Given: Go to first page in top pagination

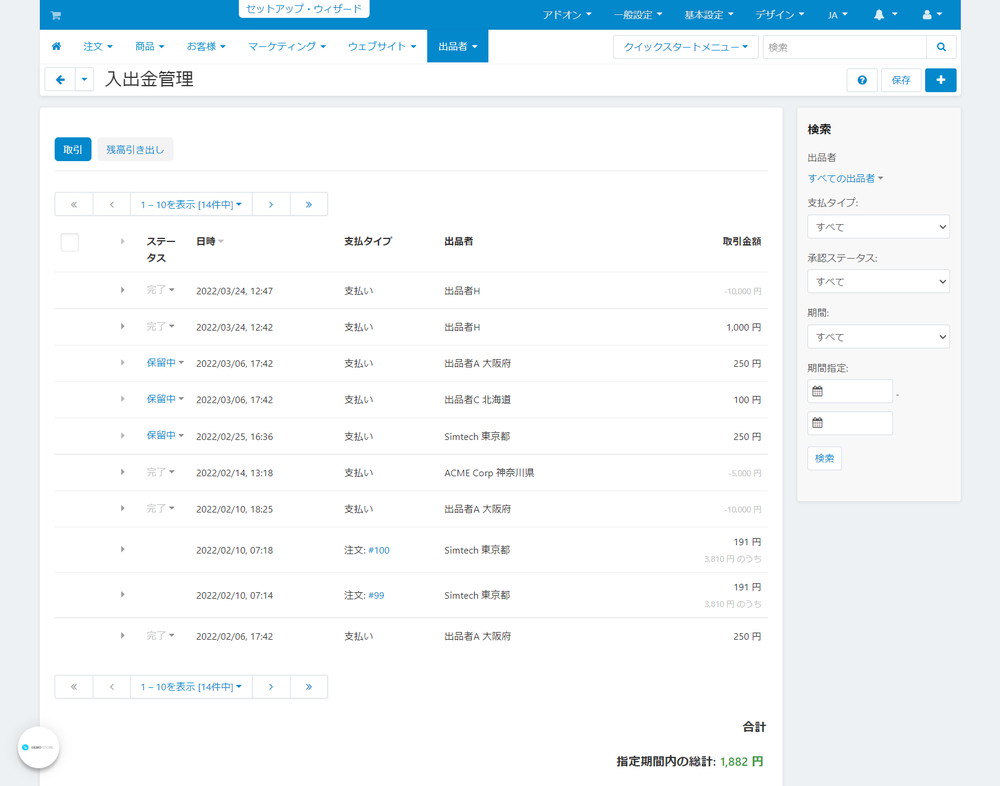Looking at the screenshot, I should (74, 204).
